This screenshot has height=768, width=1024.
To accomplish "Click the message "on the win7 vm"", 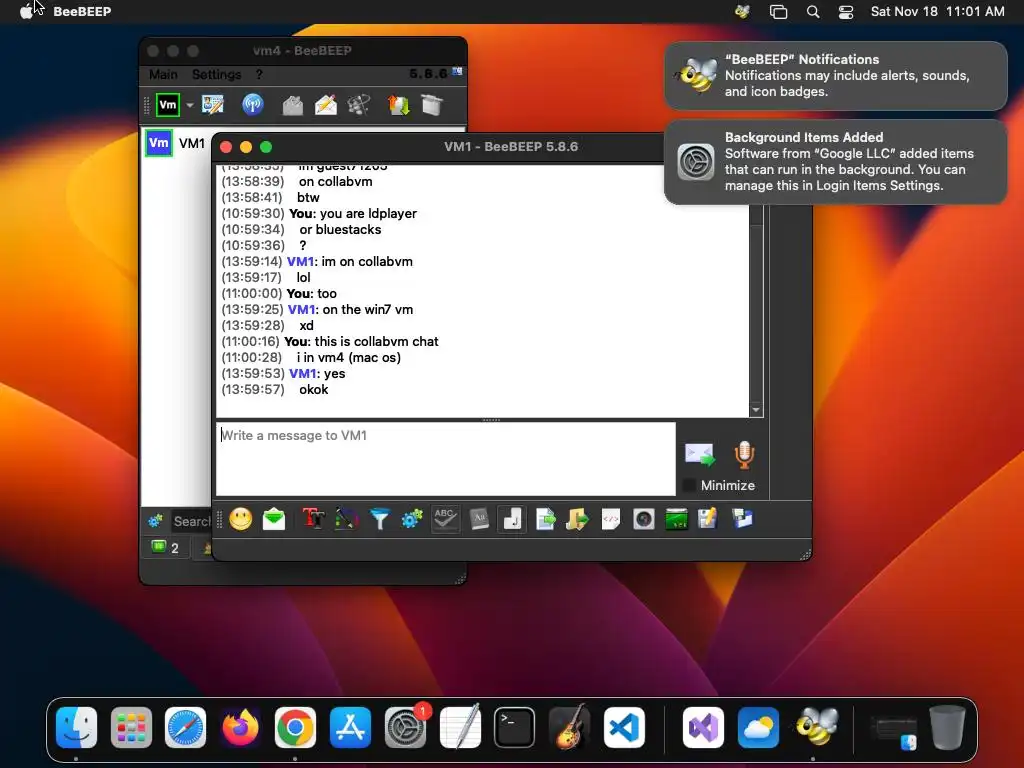I will click(x=368, y=310).
